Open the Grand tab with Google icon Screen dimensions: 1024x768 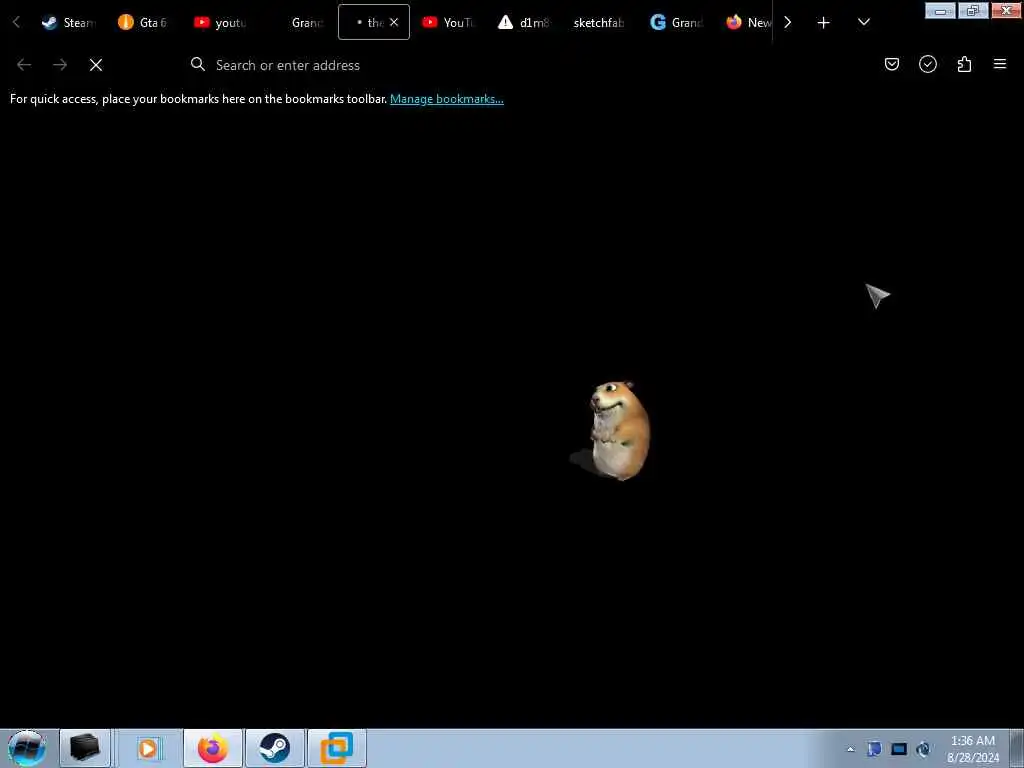677,22
